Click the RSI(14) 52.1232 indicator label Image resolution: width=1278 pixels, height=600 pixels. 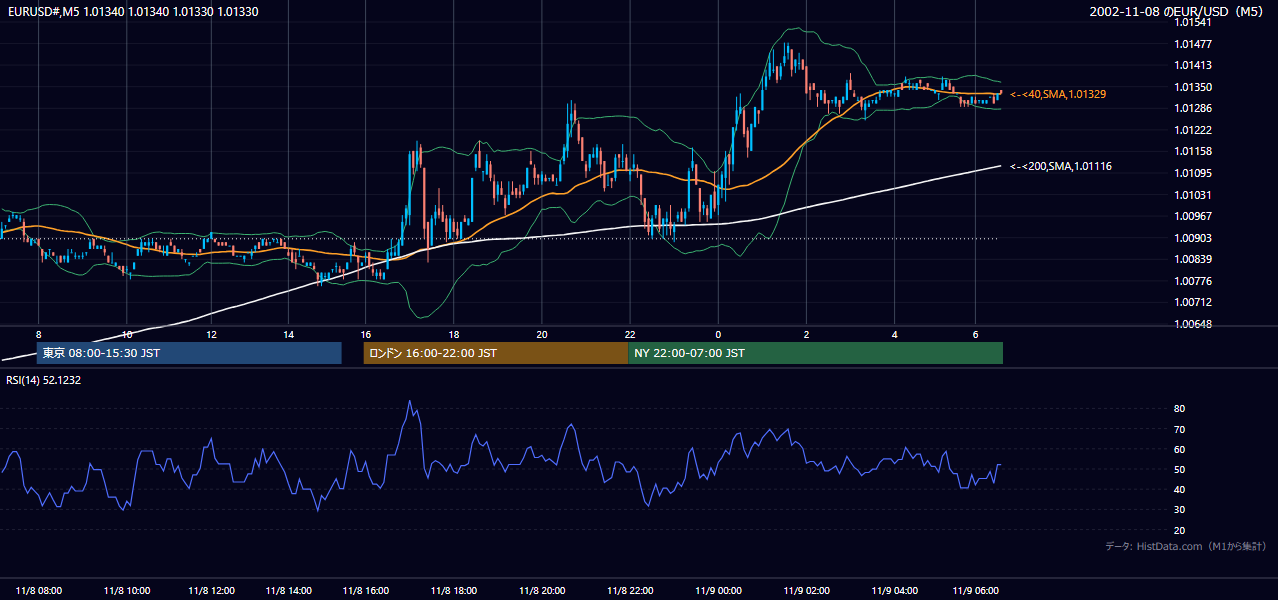(44, 380)
